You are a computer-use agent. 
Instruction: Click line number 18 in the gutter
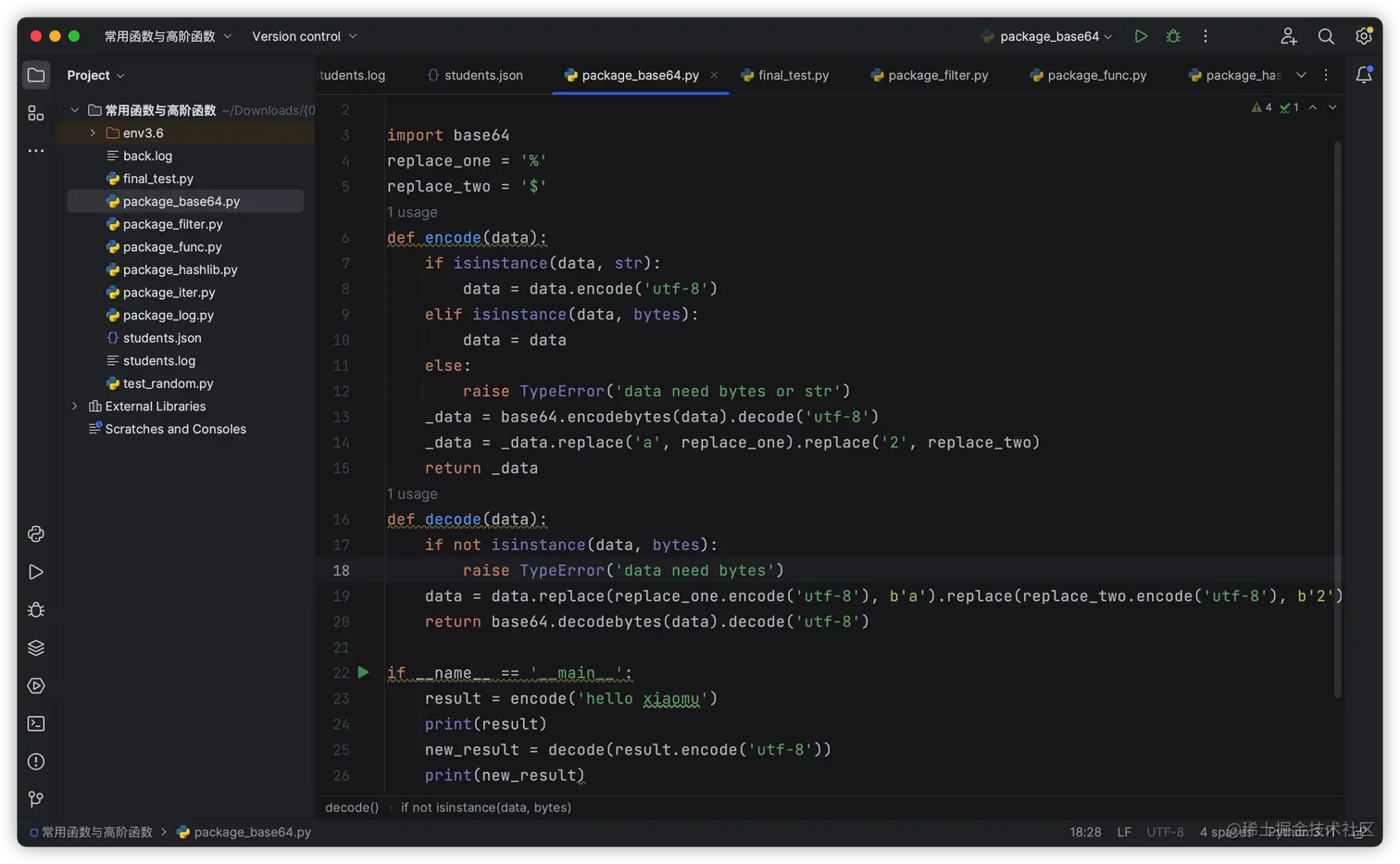[342, 570]
